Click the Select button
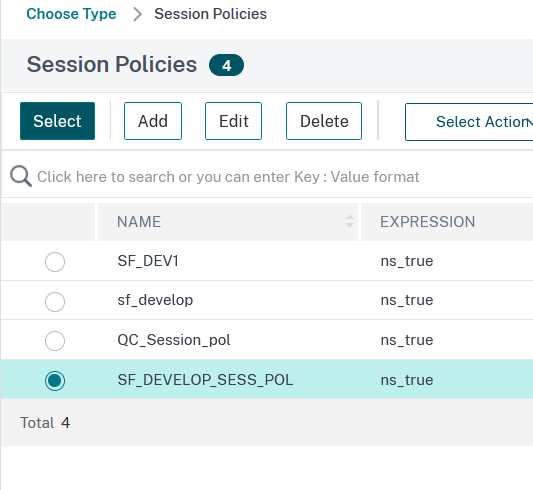The width and height of the screenshot is (533, 490). pyautogui.click(x=57, y=121)
